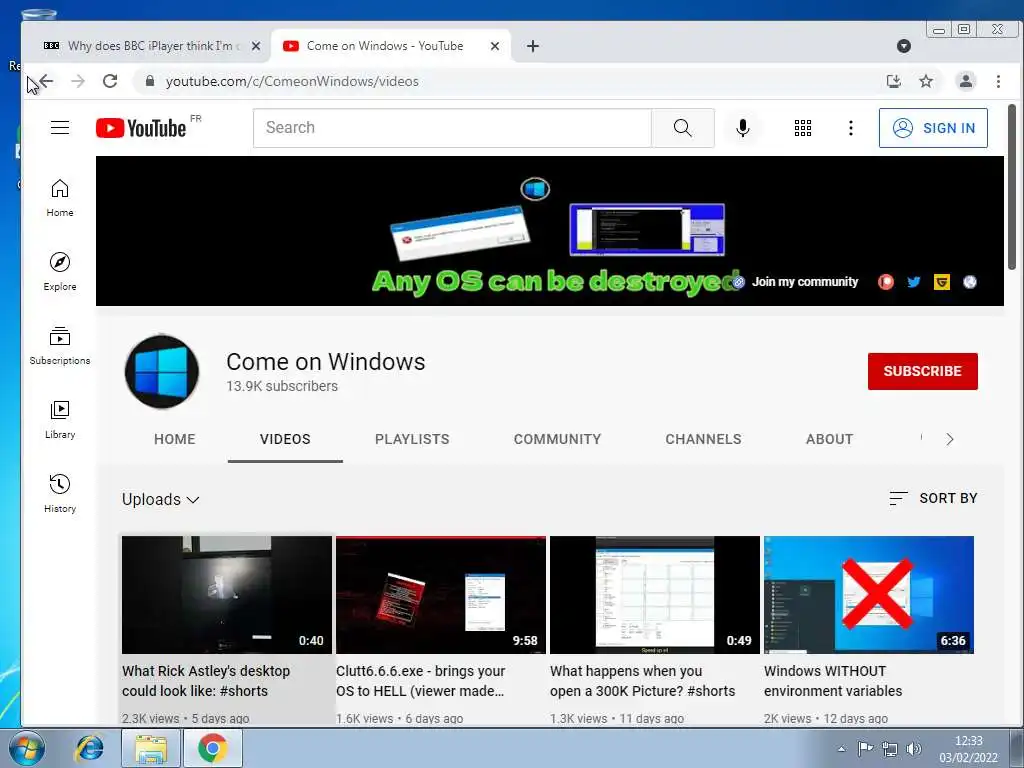The width and height of the screenshot is (1024, 768).
Task: Show hidden system tray icons
Action: click(842, 749)
